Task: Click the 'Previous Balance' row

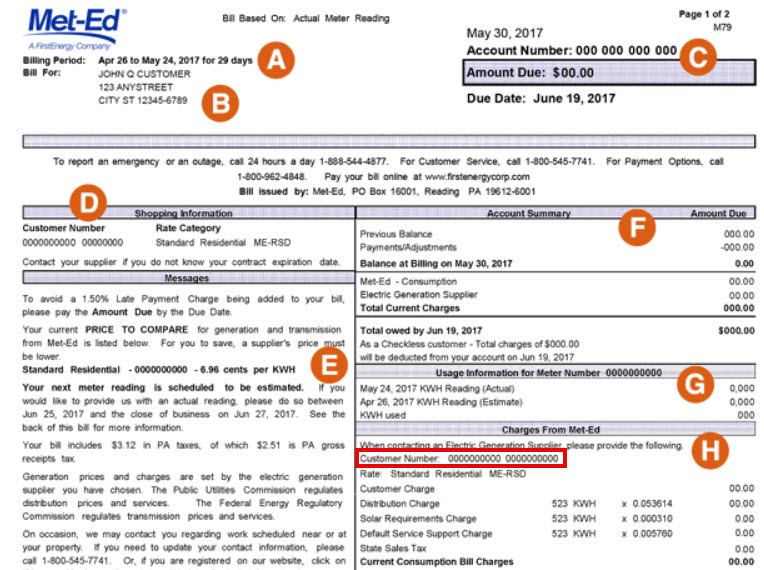Action: tap(557, 234)
